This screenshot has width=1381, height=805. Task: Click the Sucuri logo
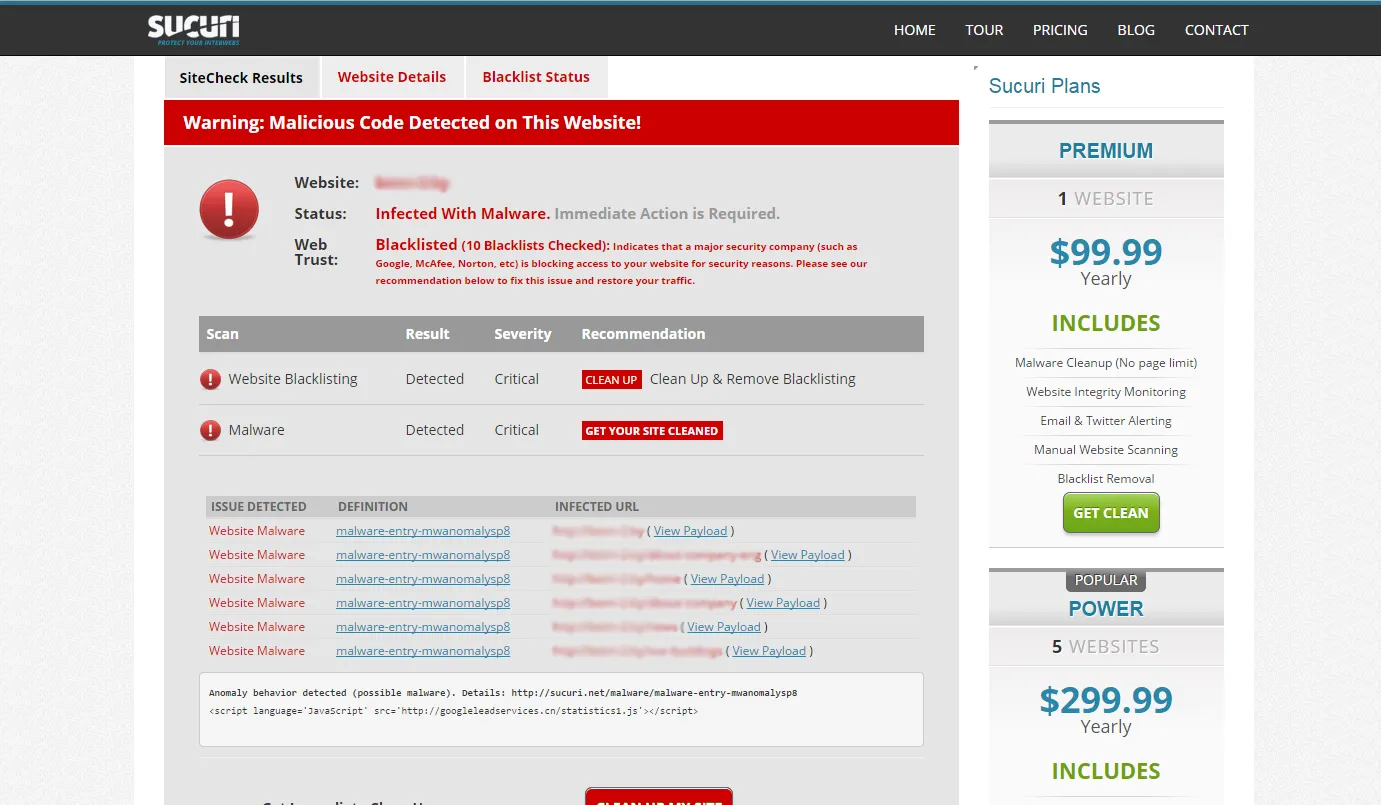tap(194, 29)
